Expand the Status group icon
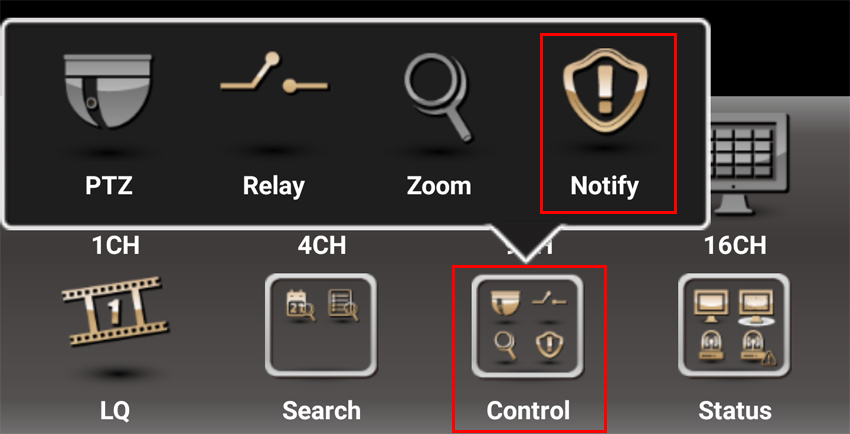 pyautogui.click(x=734, y=325)
